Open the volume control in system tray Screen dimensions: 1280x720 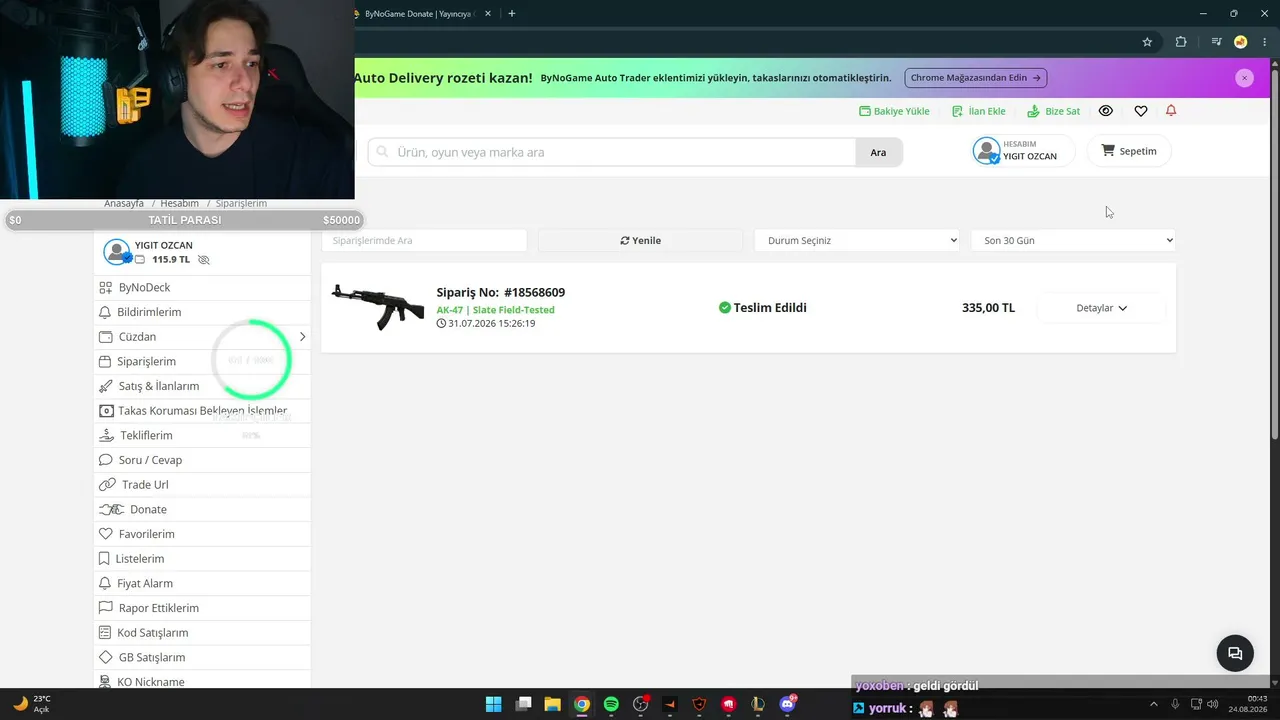coord(1212,704)
